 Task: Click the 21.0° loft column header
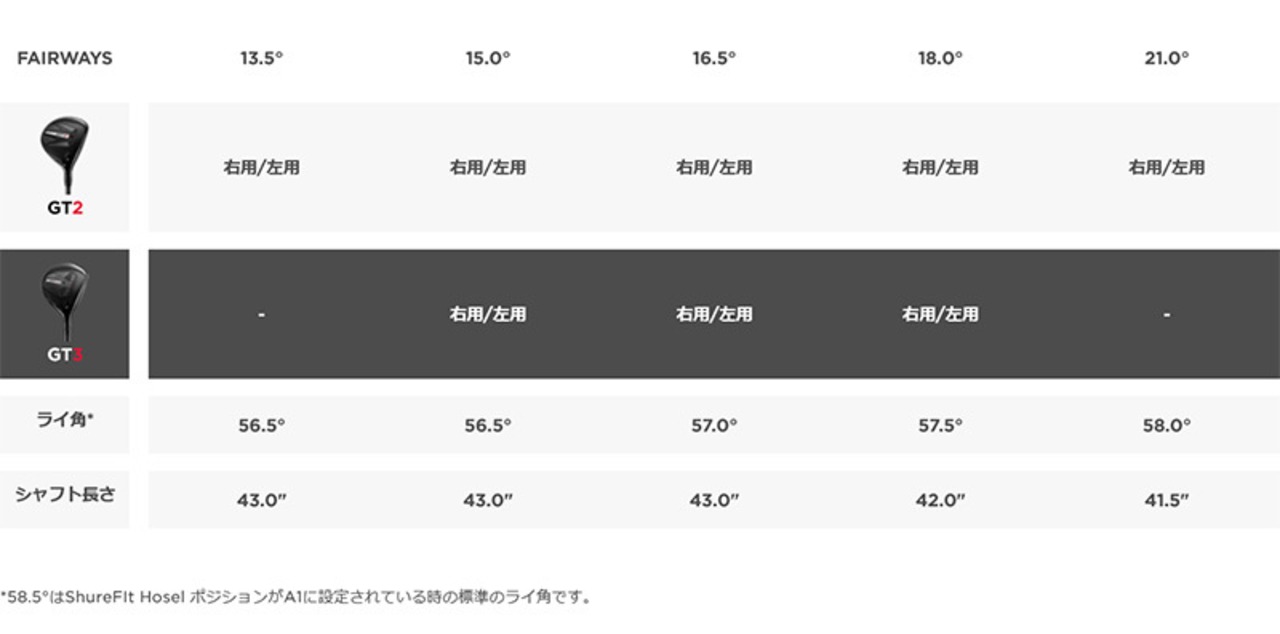pyautogui.click(x=1166, y=58)
